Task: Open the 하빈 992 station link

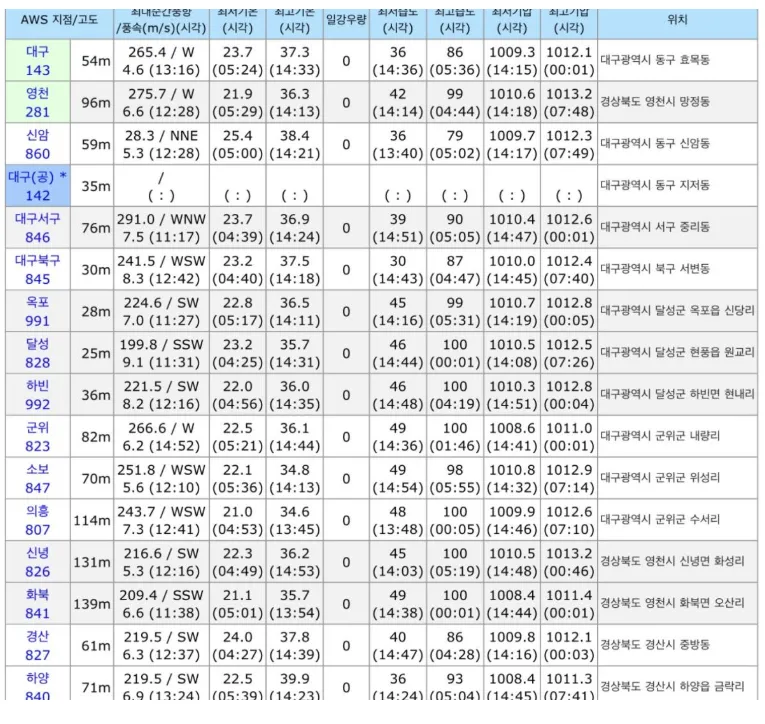Action: tap(38, 395)
